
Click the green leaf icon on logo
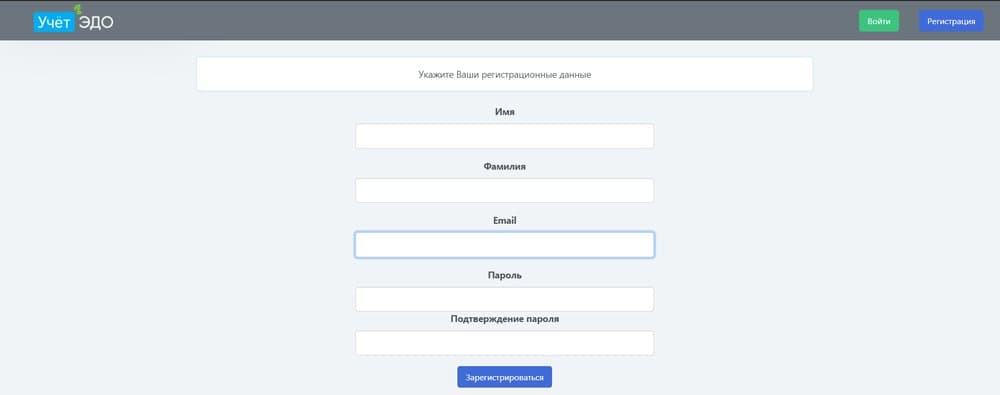(x=78, y=9)
